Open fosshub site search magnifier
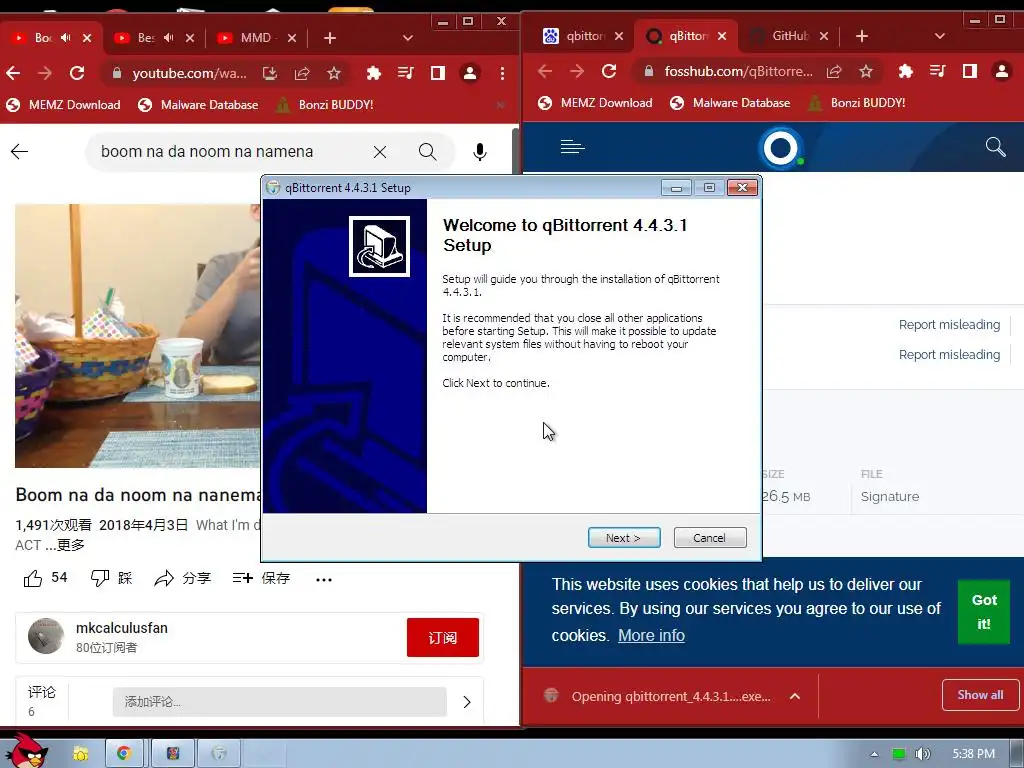This screenshot has height=768, width=1024. coord(995,147)
